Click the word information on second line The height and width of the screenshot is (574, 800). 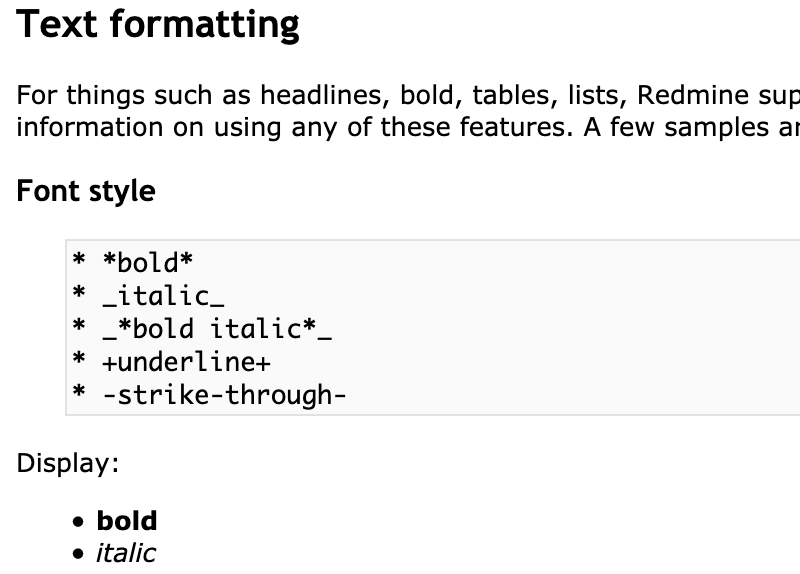[90, 128]
